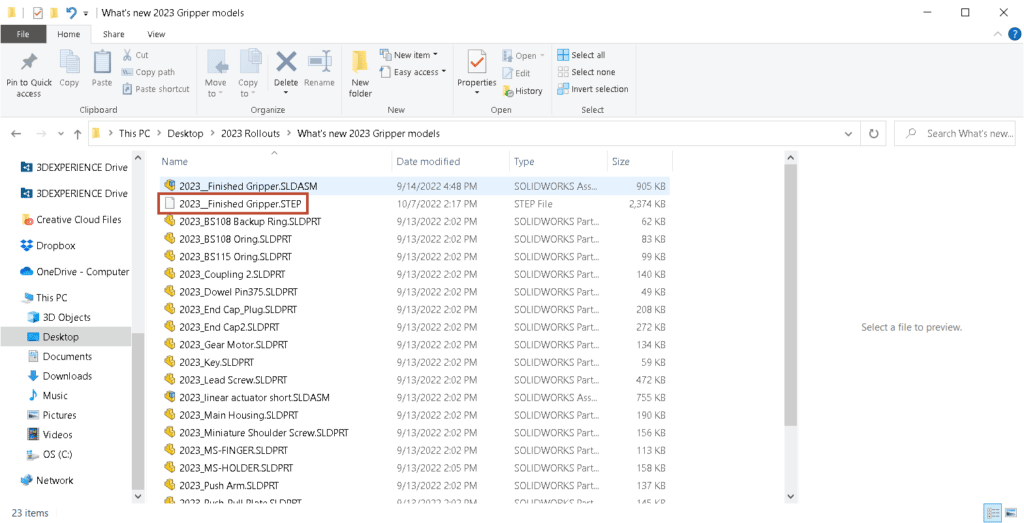
Task: Switch to the View tab
Action: (x=156, y=34)
